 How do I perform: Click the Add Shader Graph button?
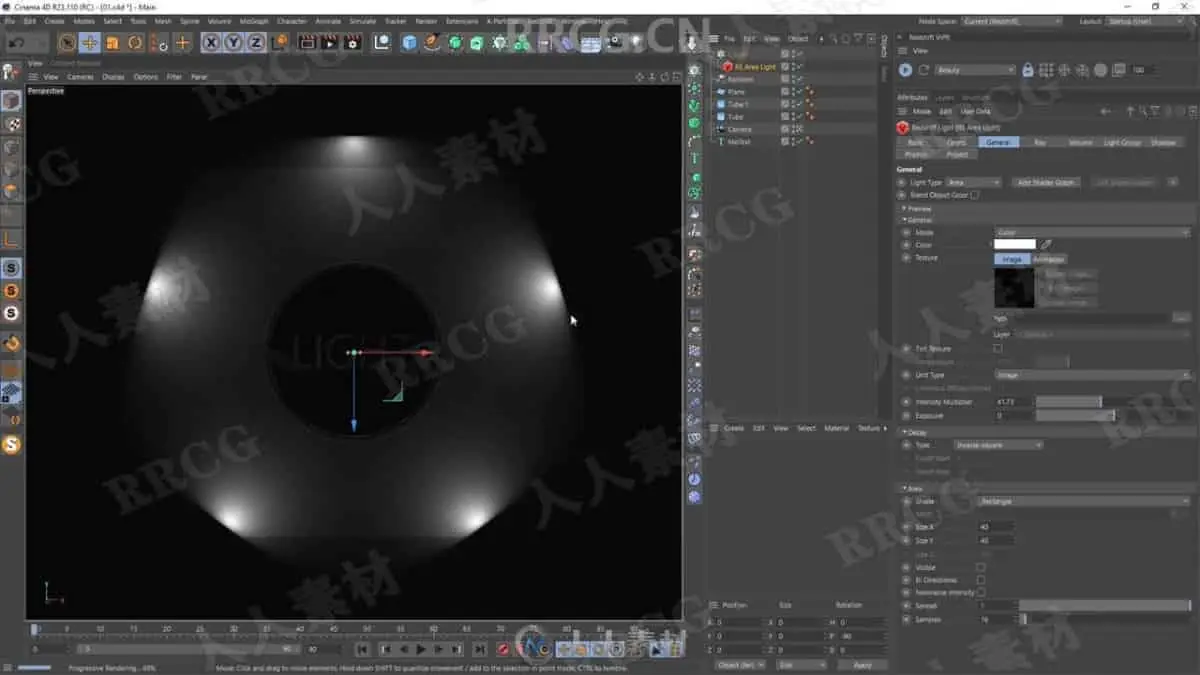(x=1046, y=183)
